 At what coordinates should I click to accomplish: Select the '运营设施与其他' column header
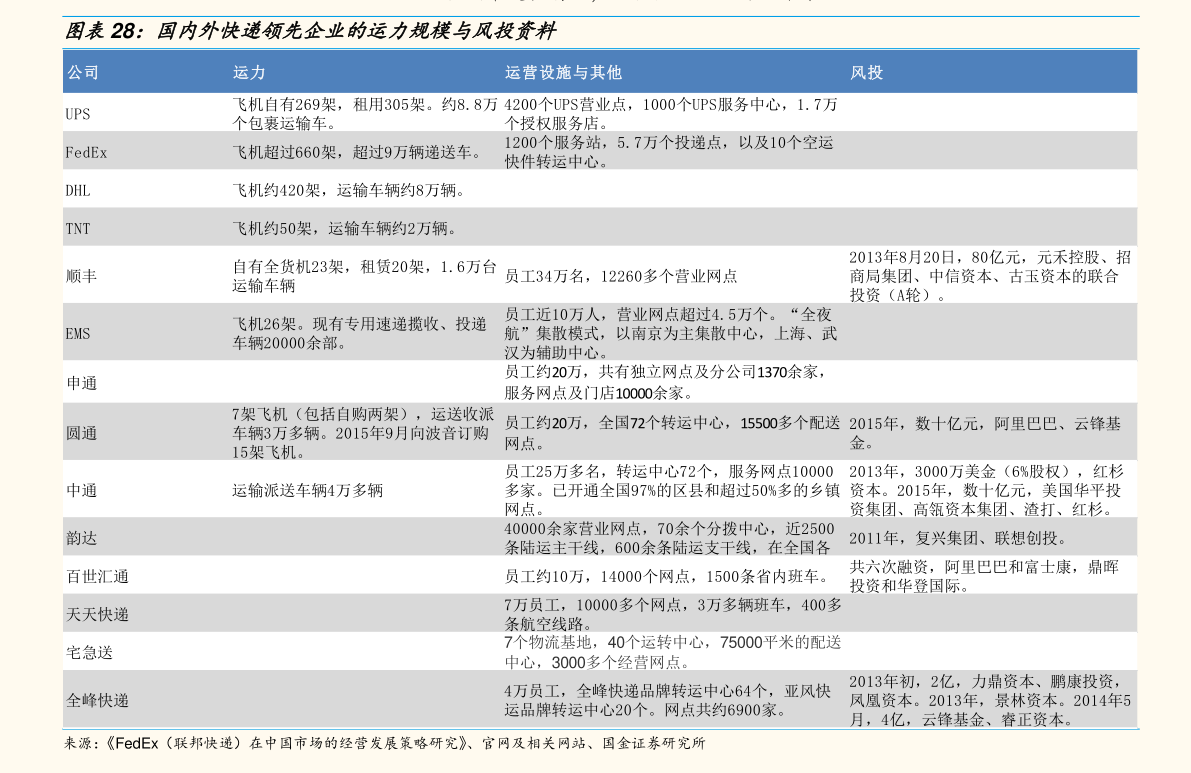pos(563,73)
